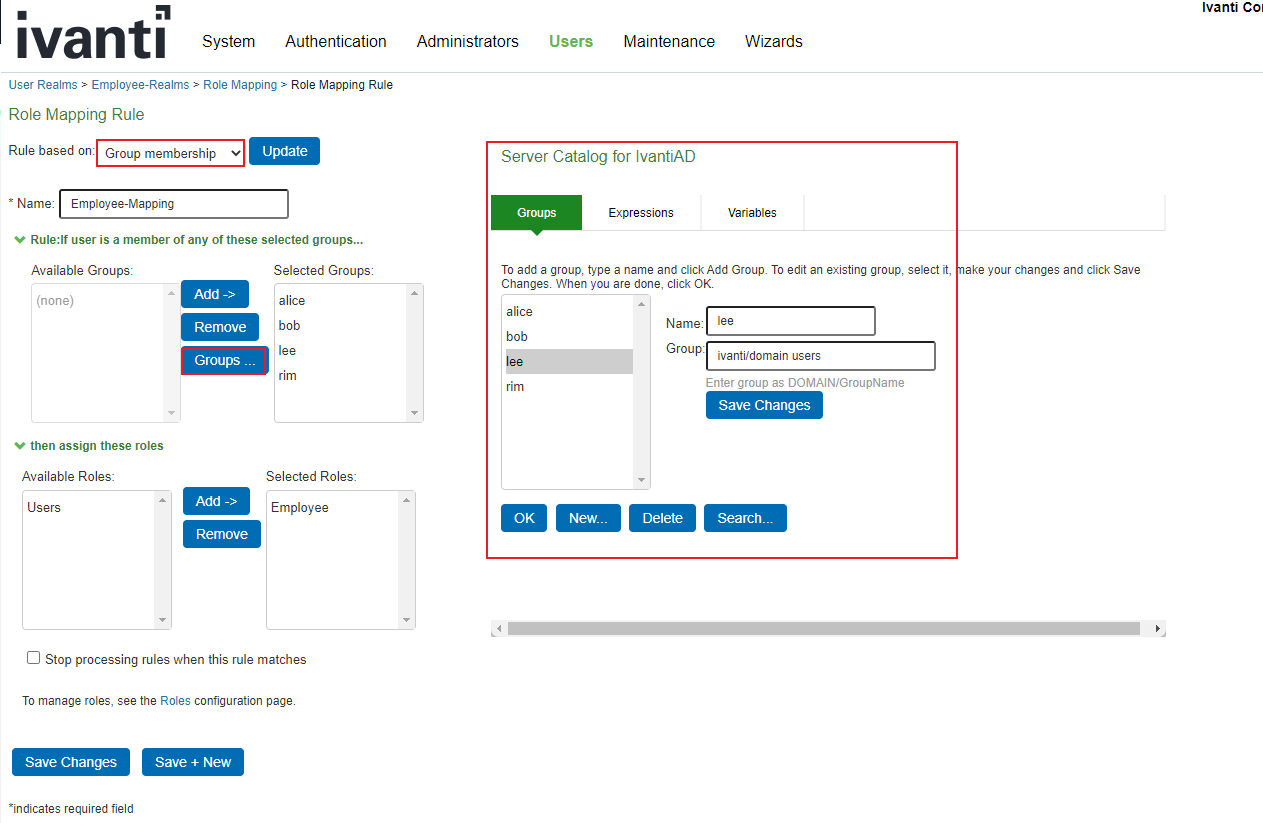Switch to the Expressions tab

[x=640, y=213]
